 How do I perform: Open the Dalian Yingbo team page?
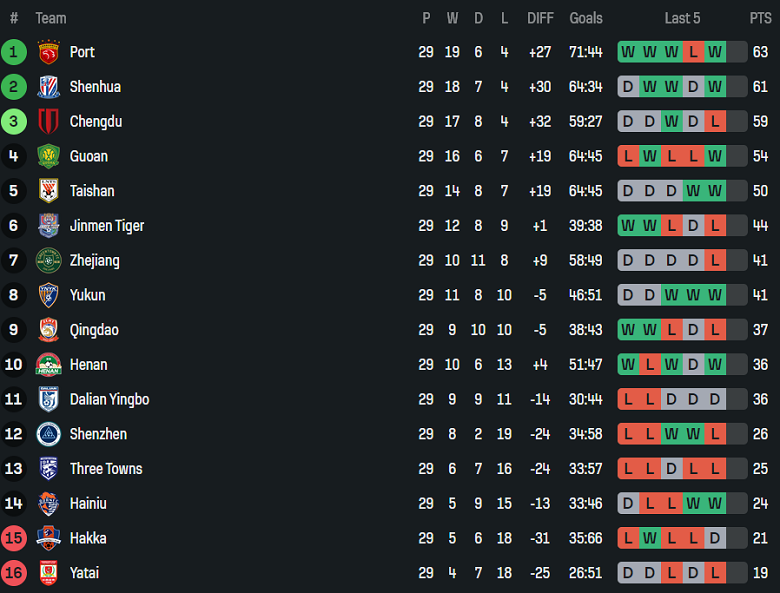point(109,400)
